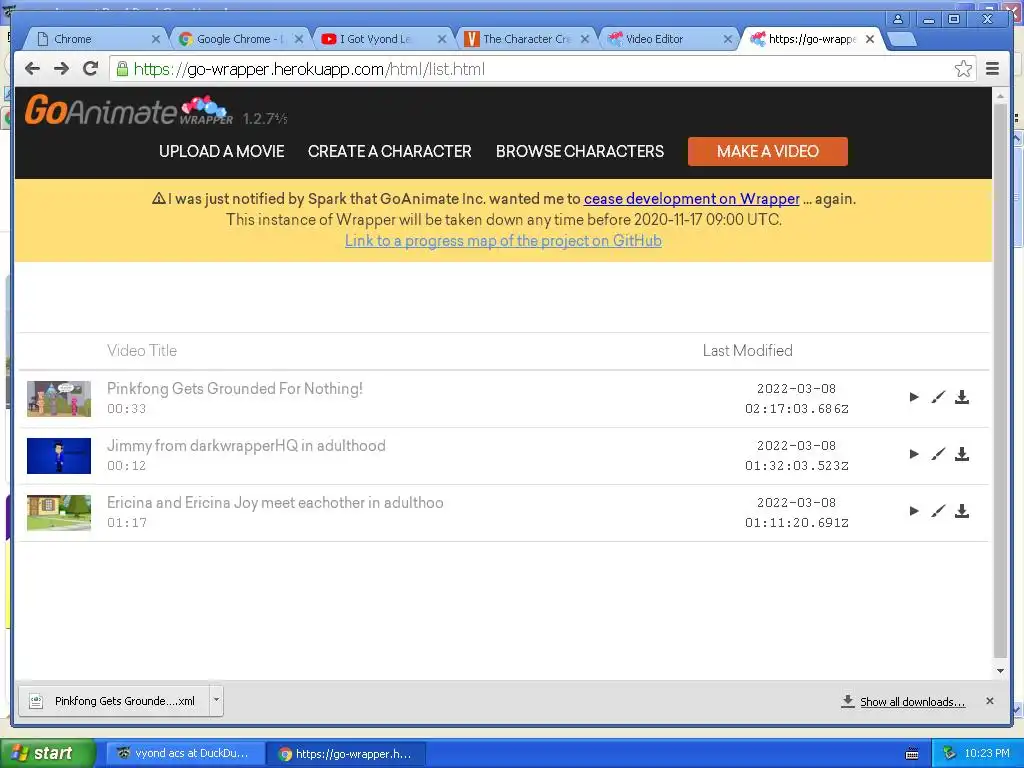Open a new tab
Image resolution: width=1024 pixels, height=768 pixels.
(x=902, y=40)
